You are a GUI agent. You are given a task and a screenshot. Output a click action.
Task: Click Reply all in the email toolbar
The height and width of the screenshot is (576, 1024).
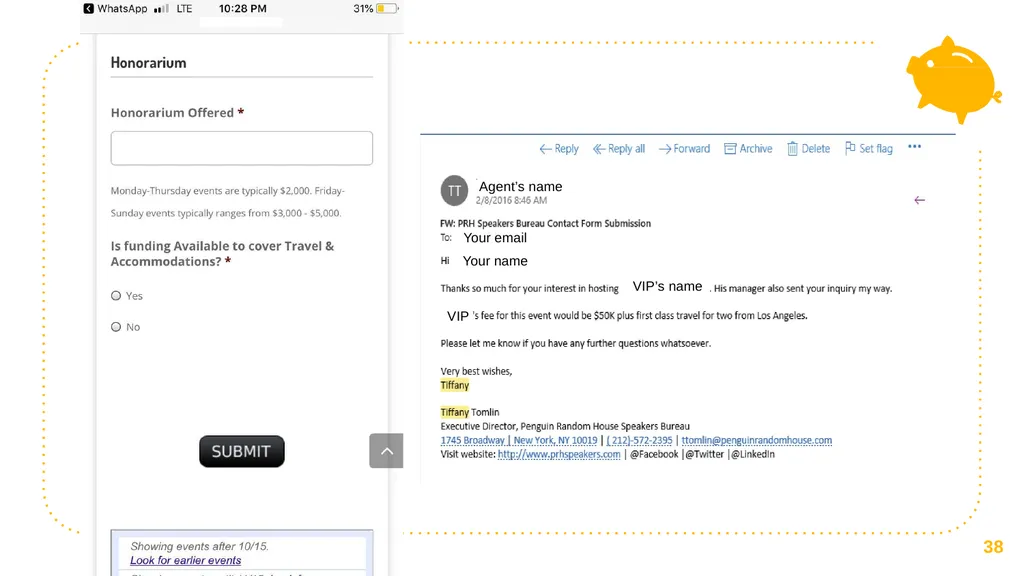(619, 149)
